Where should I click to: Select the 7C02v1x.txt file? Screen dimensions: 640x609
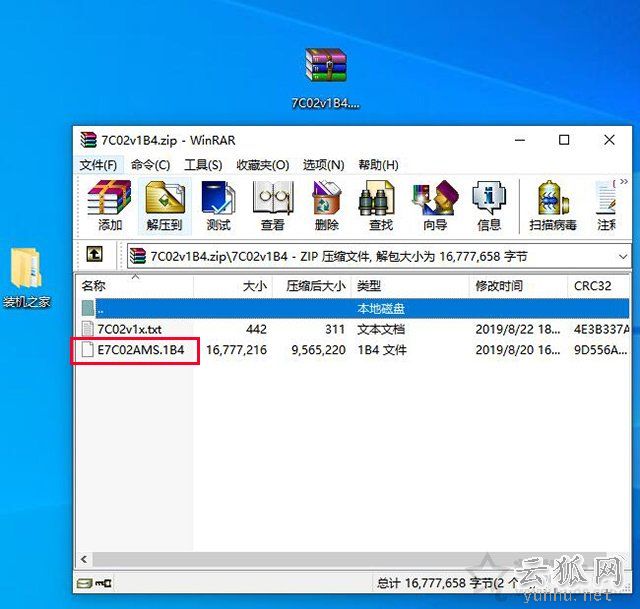[129, 329]
